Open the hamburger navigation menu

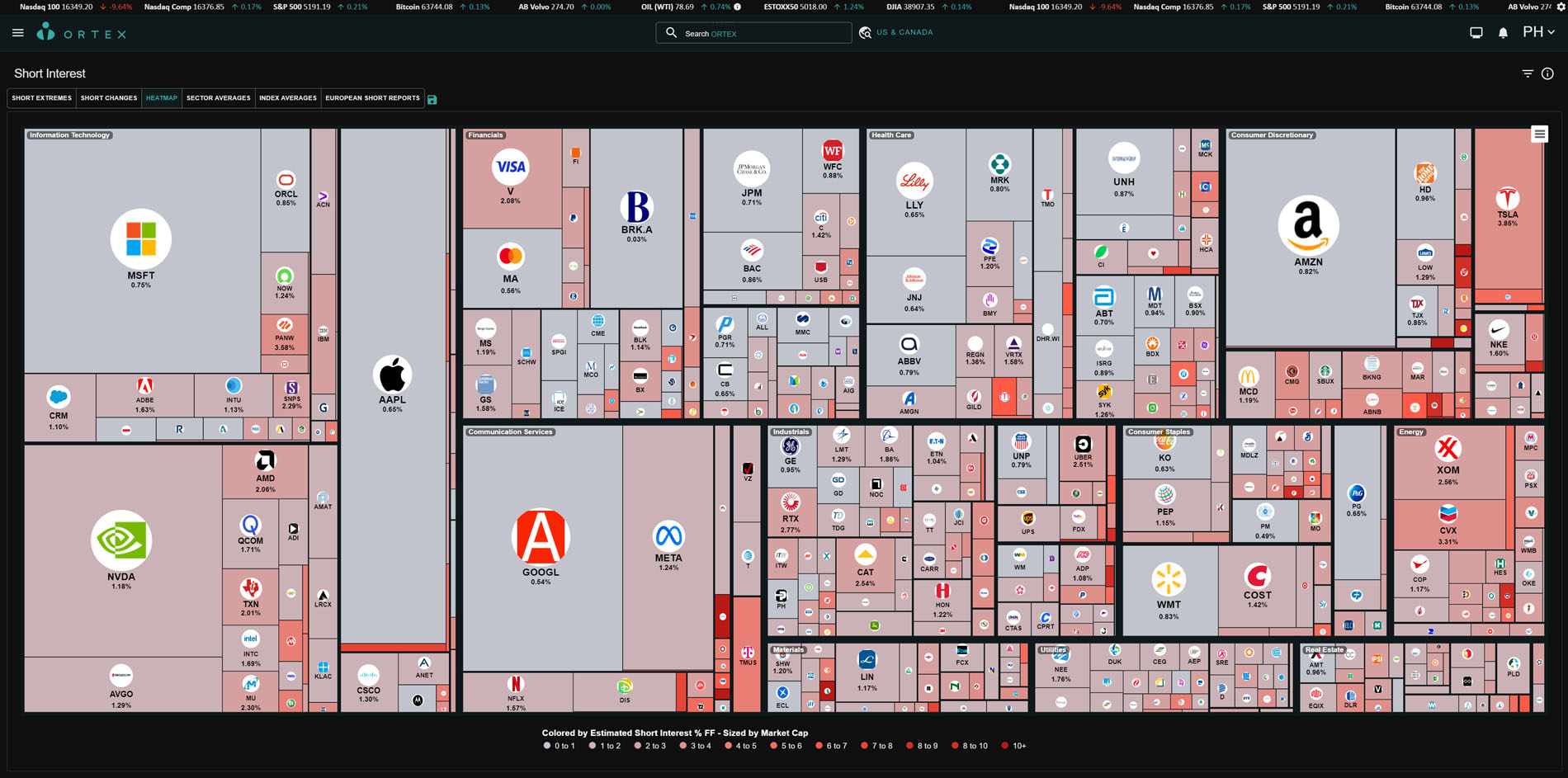tap(18, 33)
